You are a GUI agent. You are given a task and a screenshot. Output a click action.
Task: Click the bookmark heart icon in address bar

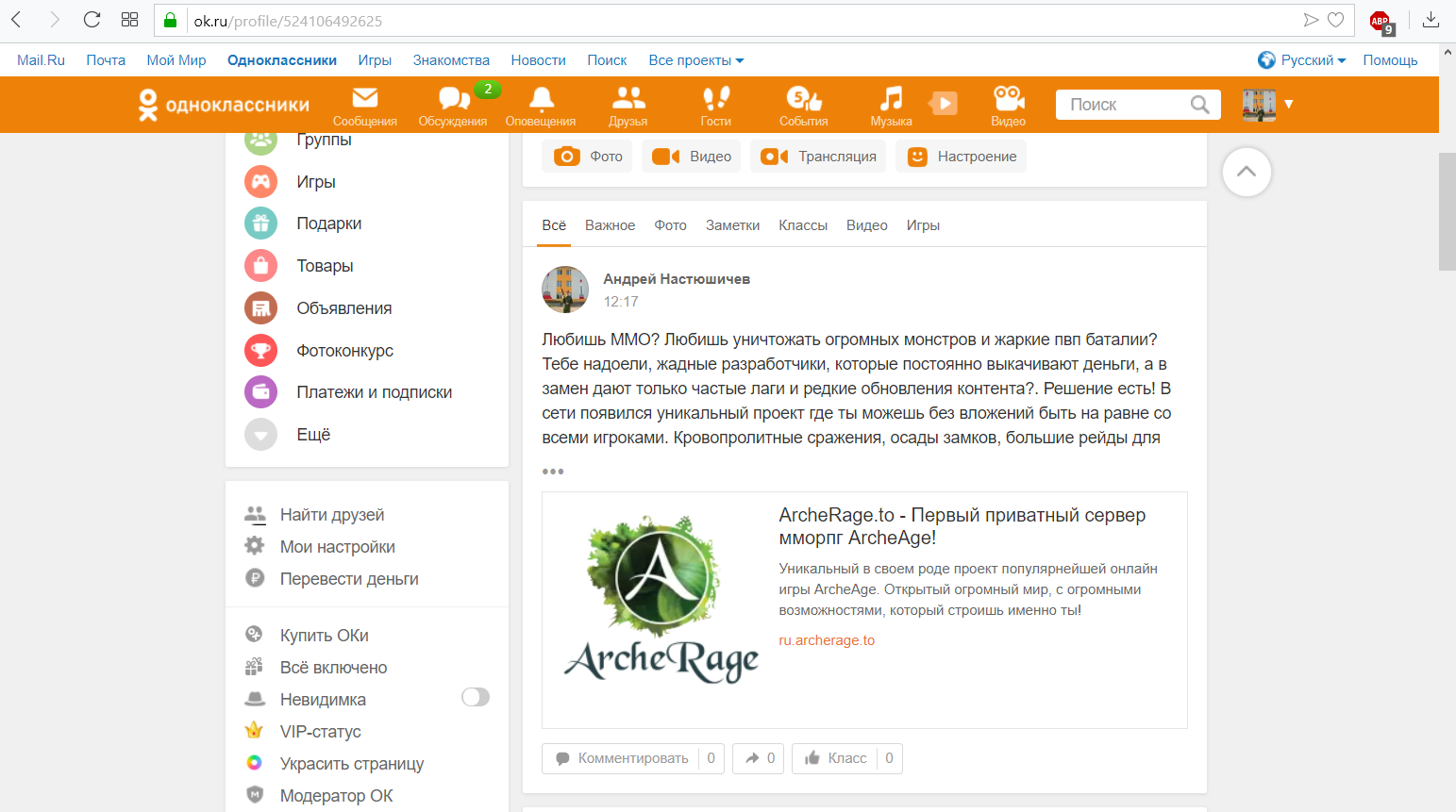(x=1336, y=20)
